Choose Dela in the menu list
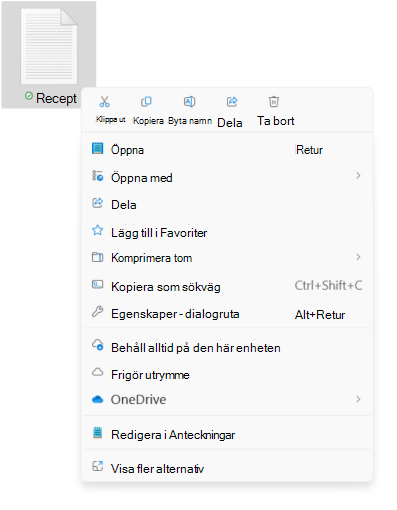Viewport: 397px width, 510px height. 227,204
